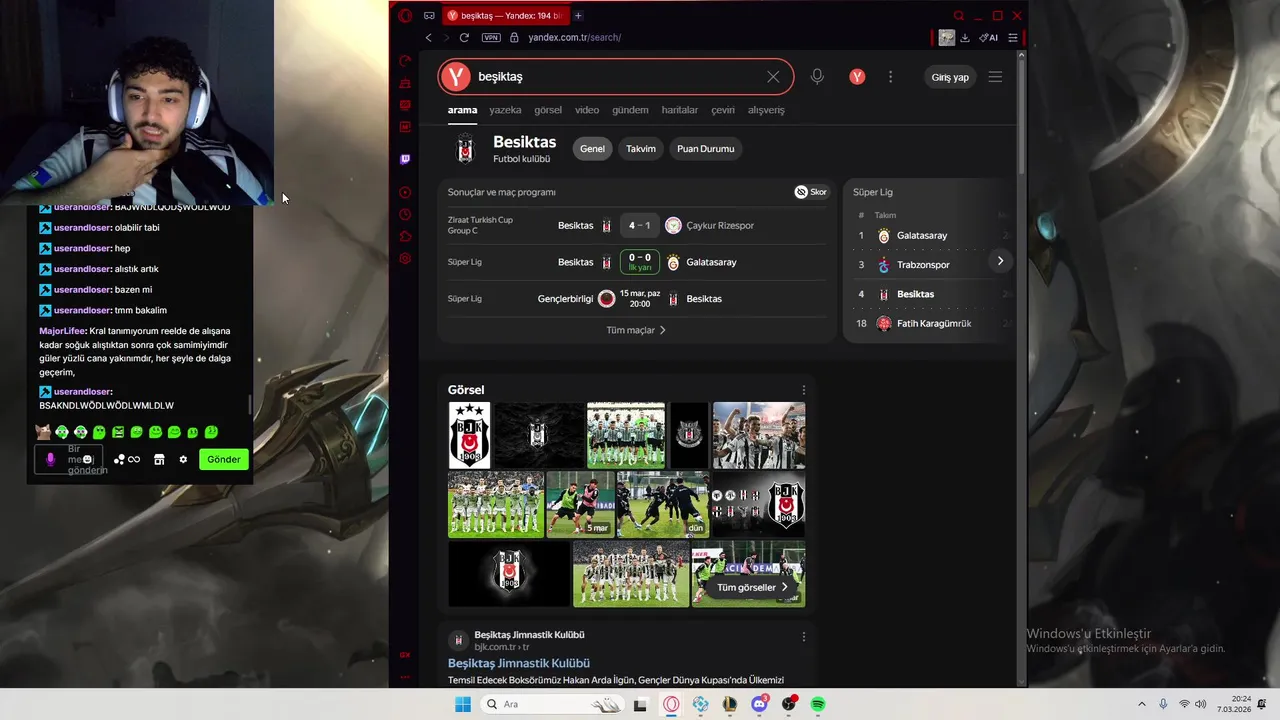Viewport: 1280px width, 720px height.
Task: Open Twitch icon in Opera sidebar
Action: [x=405, y=159]
